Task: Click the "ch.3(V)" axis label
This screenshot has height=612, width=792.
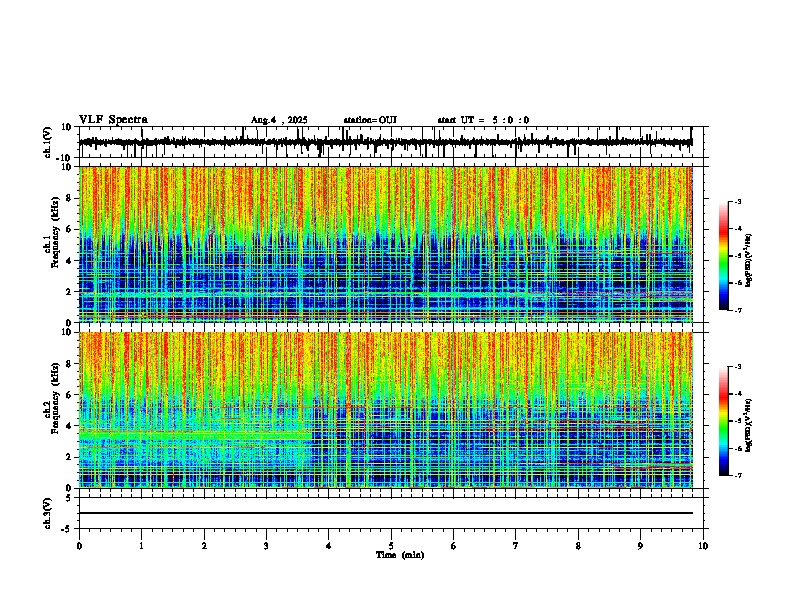Action: pyautogui.click(x=48, y=514)
